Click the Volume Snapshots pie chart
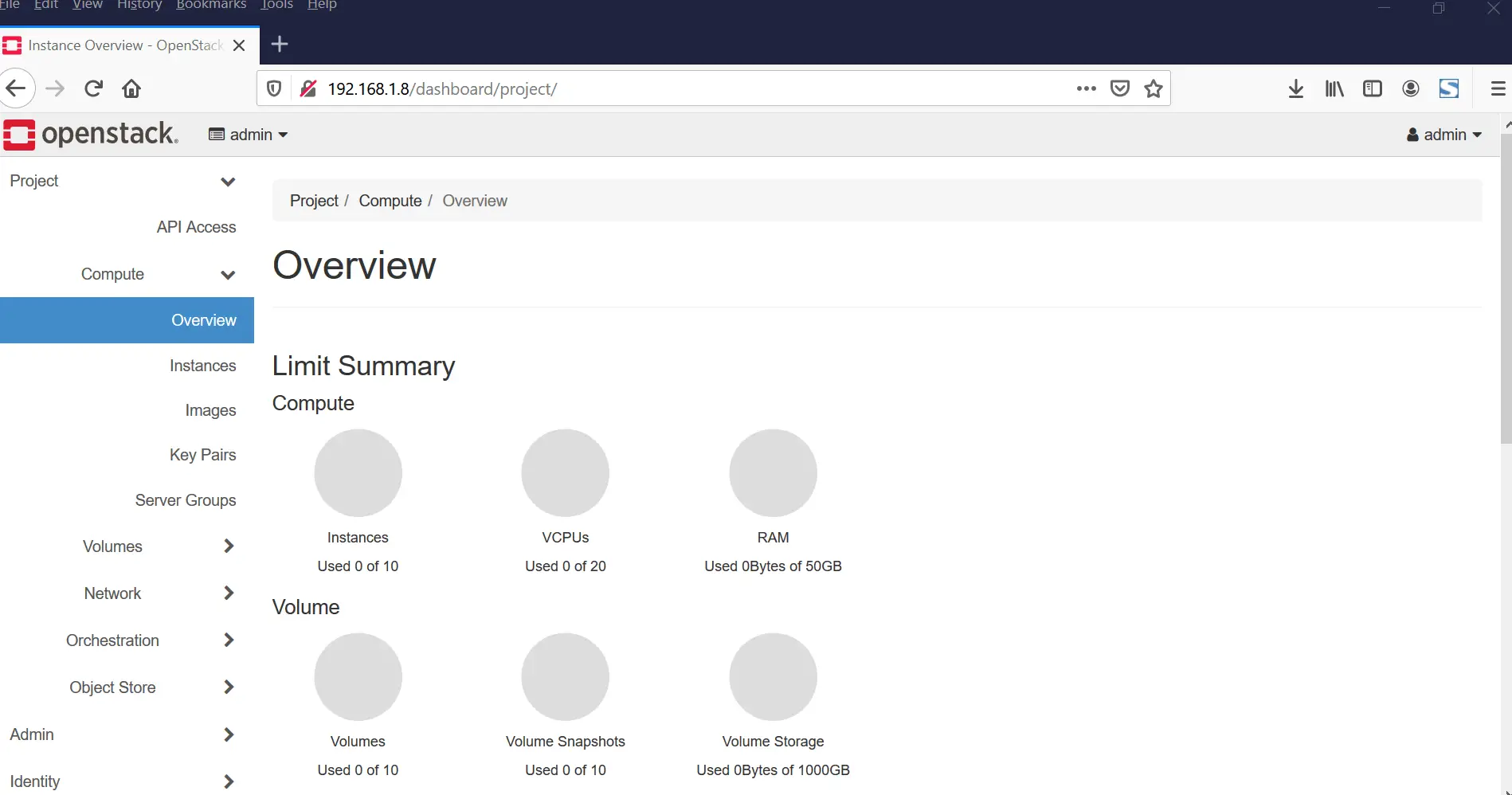Viewport: 1512px width, 795px height. (x=566, y=677)
